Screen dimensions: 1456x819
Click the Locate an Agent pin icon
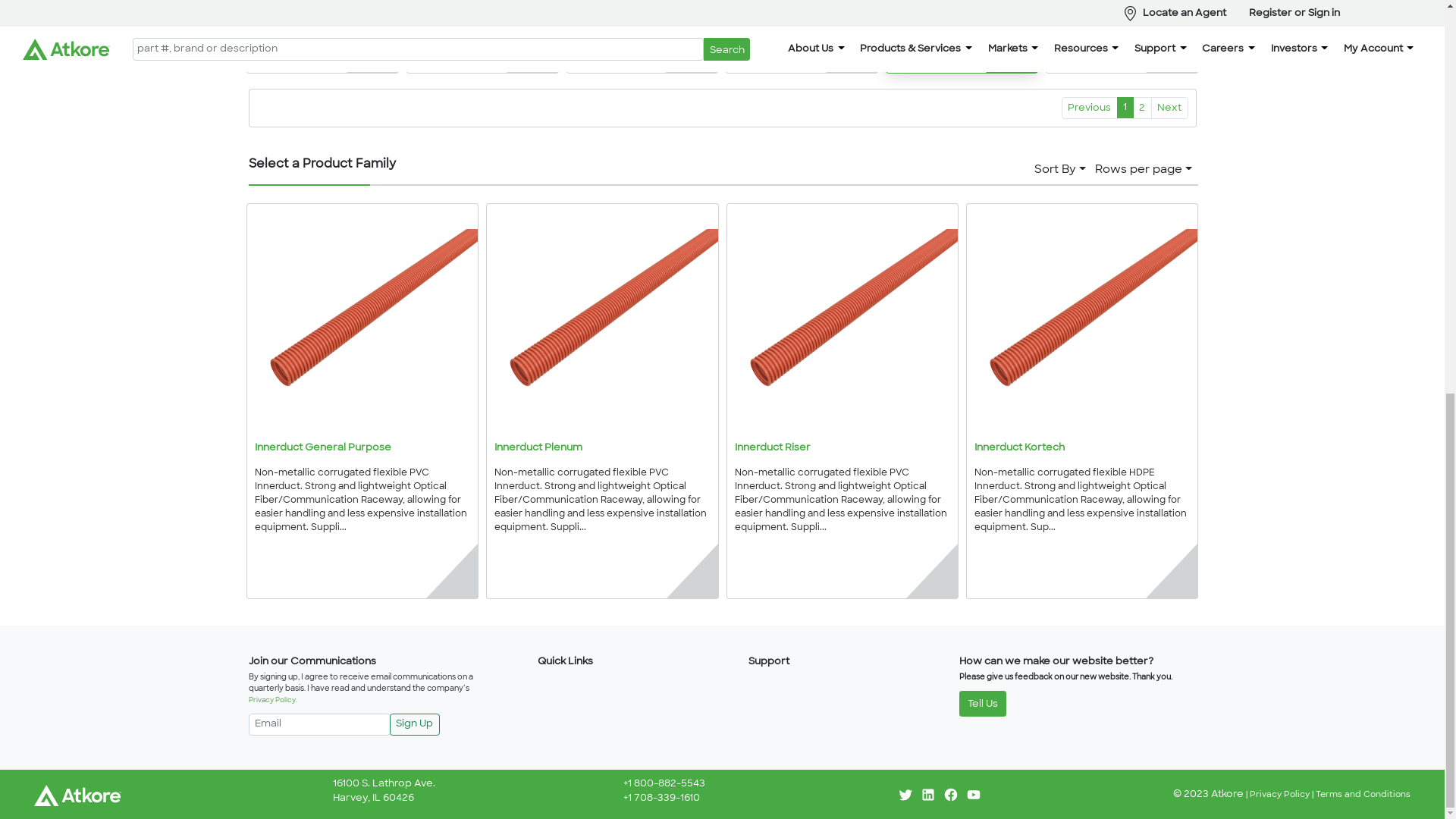click(x=1130, y=13)
